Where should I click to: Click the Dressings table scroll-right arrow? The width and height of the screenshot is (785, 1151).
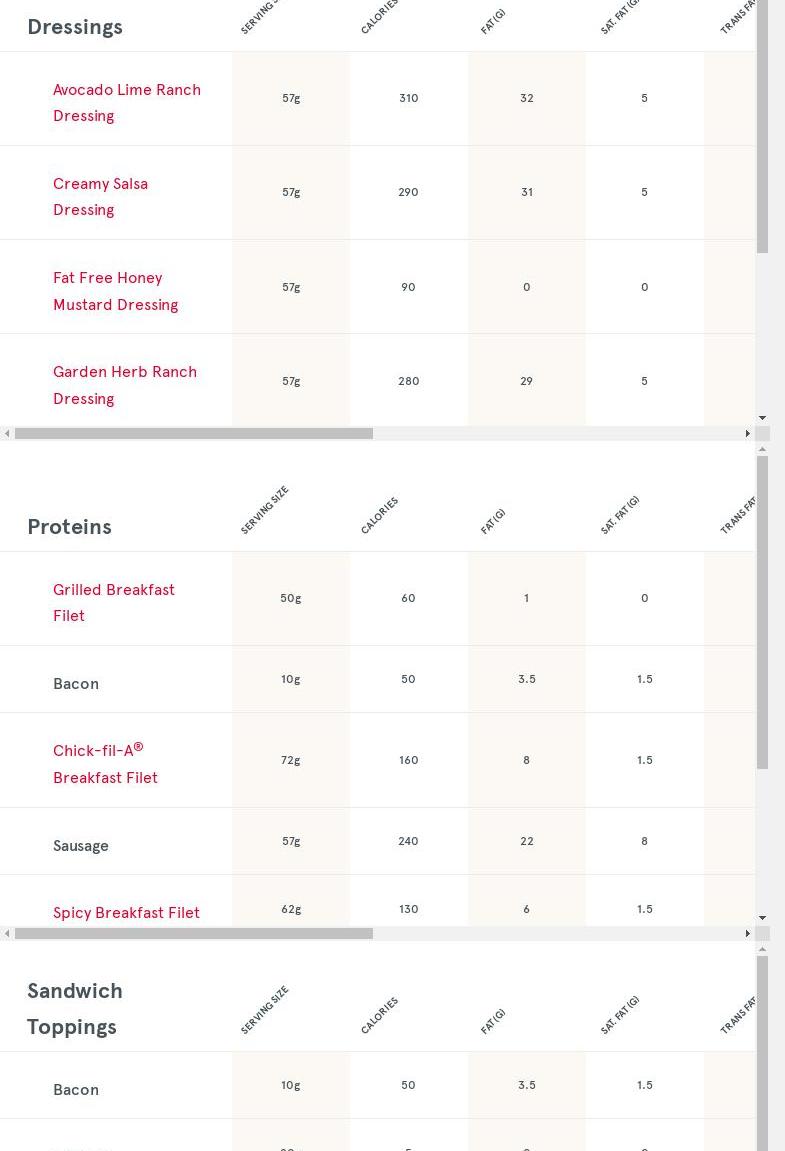coord(747,434)
